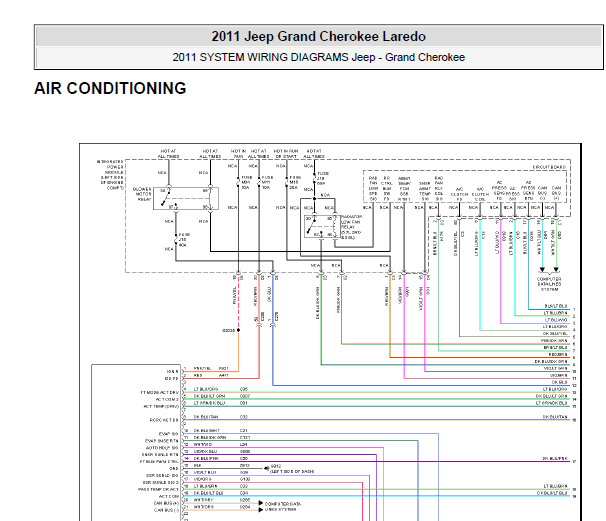This screenshot has height=521, width=606.
Task: Click the 'FUSE J18 60A' label
Action: [322, 179]
